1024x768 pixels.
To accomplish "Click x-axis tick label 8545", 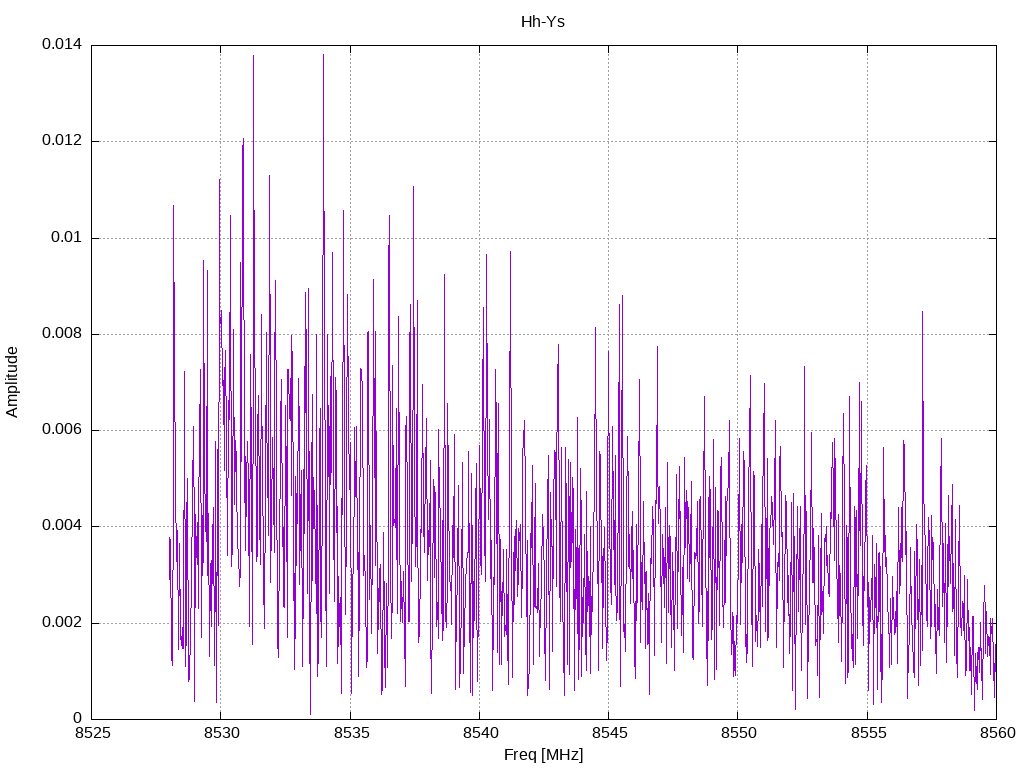I will tap(610, 733).
